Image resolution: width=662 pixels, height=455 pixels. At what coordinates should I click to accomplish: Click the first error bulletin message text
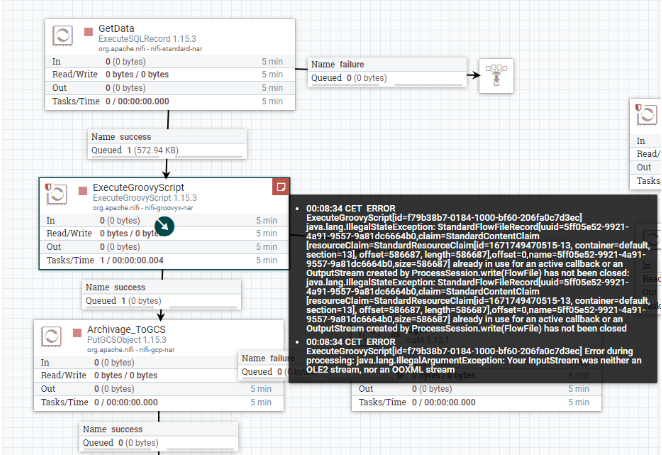pos(477,268)
